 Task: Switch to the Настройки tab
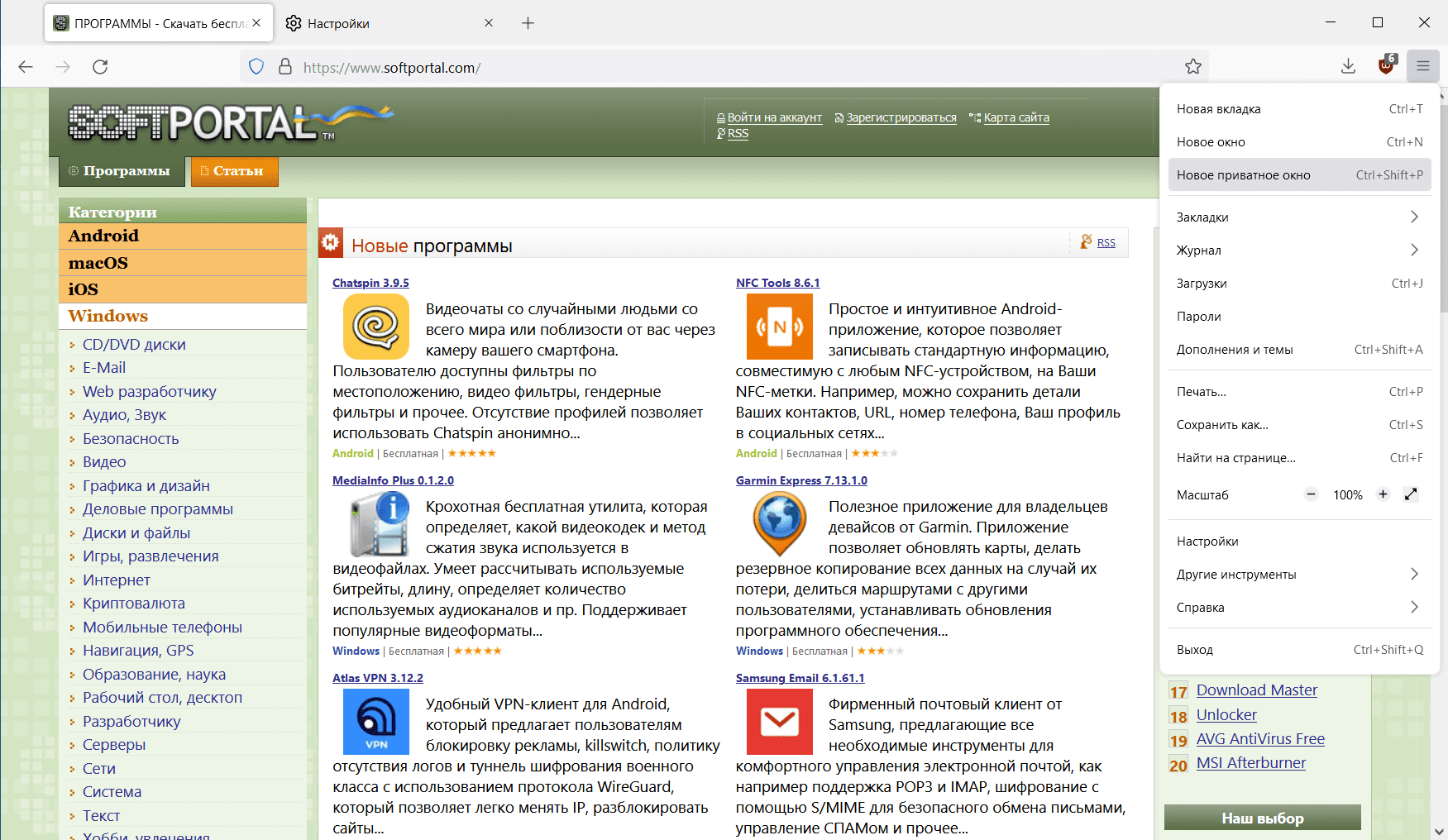[389, 23]
